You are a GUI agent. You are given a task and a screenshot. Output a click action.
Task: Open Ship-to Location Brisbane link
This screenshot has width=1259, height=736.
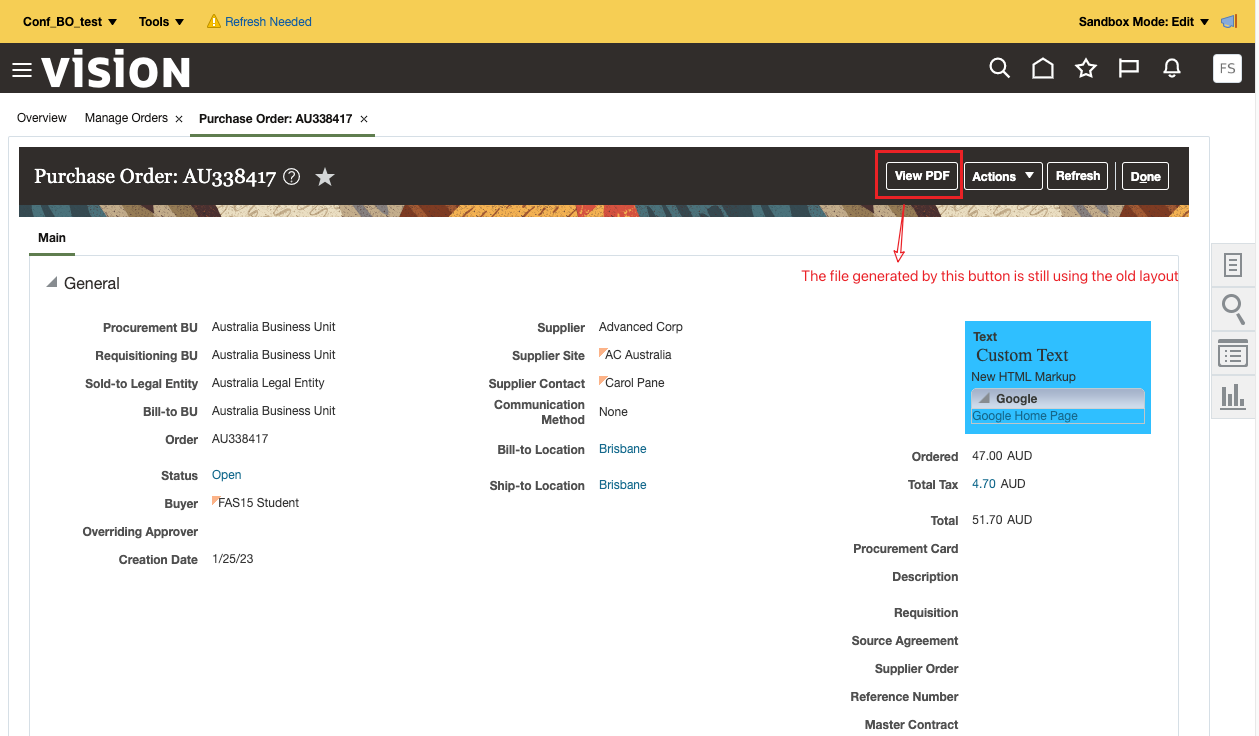[623, 485]
